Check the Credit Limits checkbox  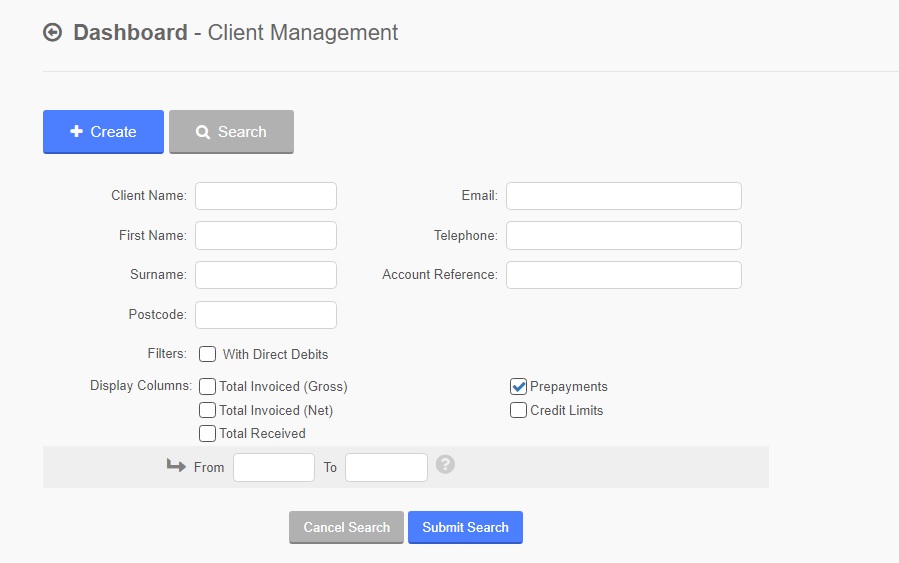click(518, 410)
